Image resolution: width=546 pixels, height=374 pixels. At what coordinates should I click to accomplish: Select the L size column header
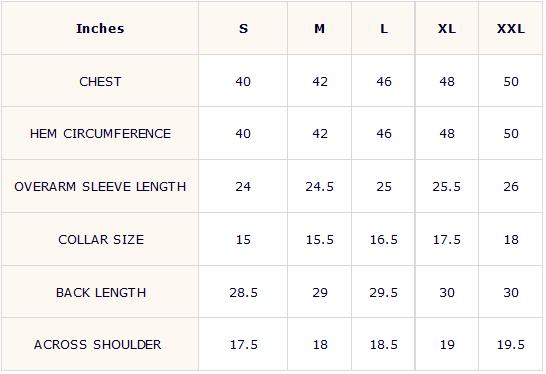(x=383, y=28)
